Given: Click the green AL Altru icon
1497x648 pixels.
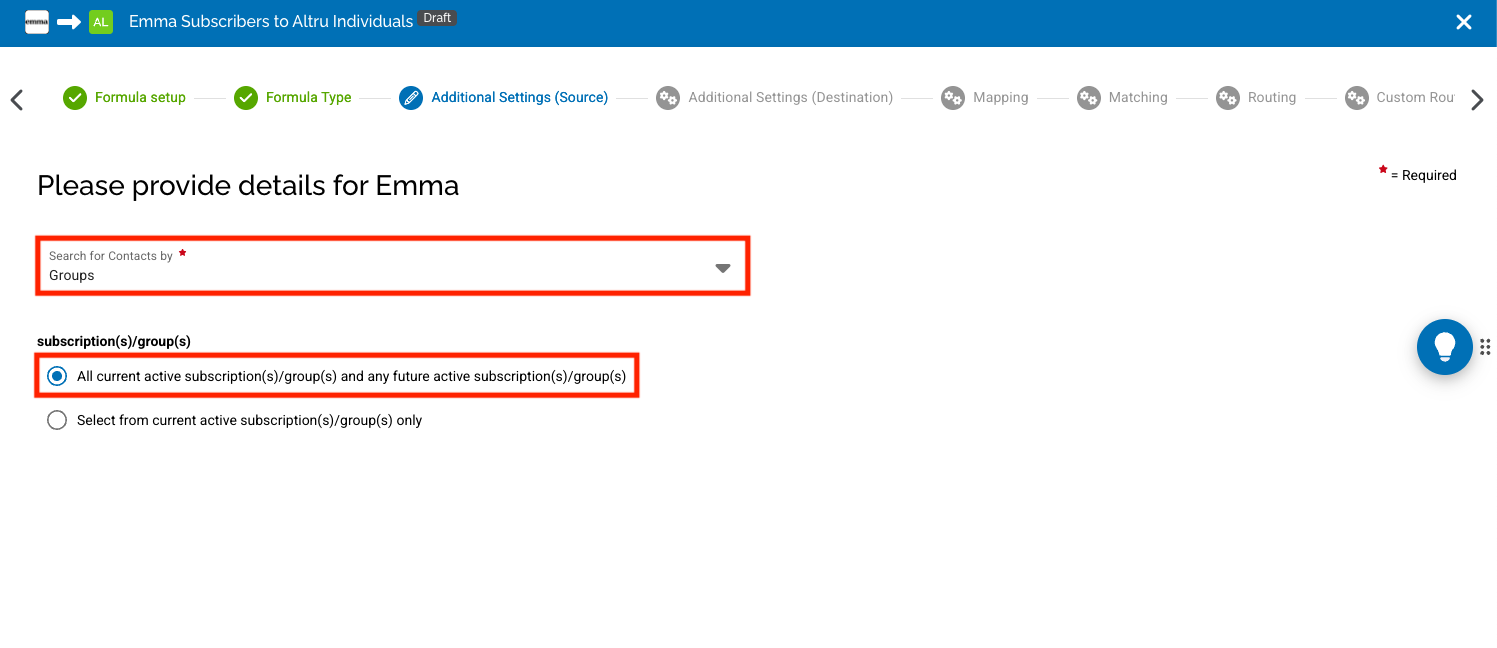Looking at the screenshot, I should pos(100,21).
